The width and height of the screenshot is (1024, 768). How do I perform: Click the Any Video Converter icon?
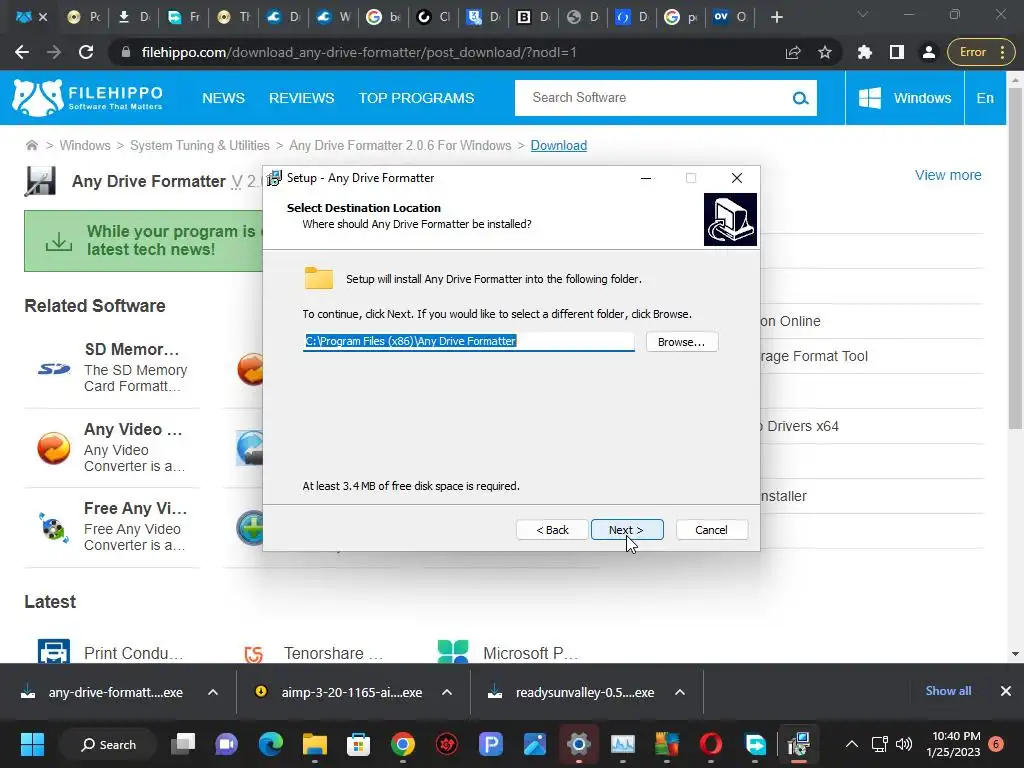tap(54, 448)
